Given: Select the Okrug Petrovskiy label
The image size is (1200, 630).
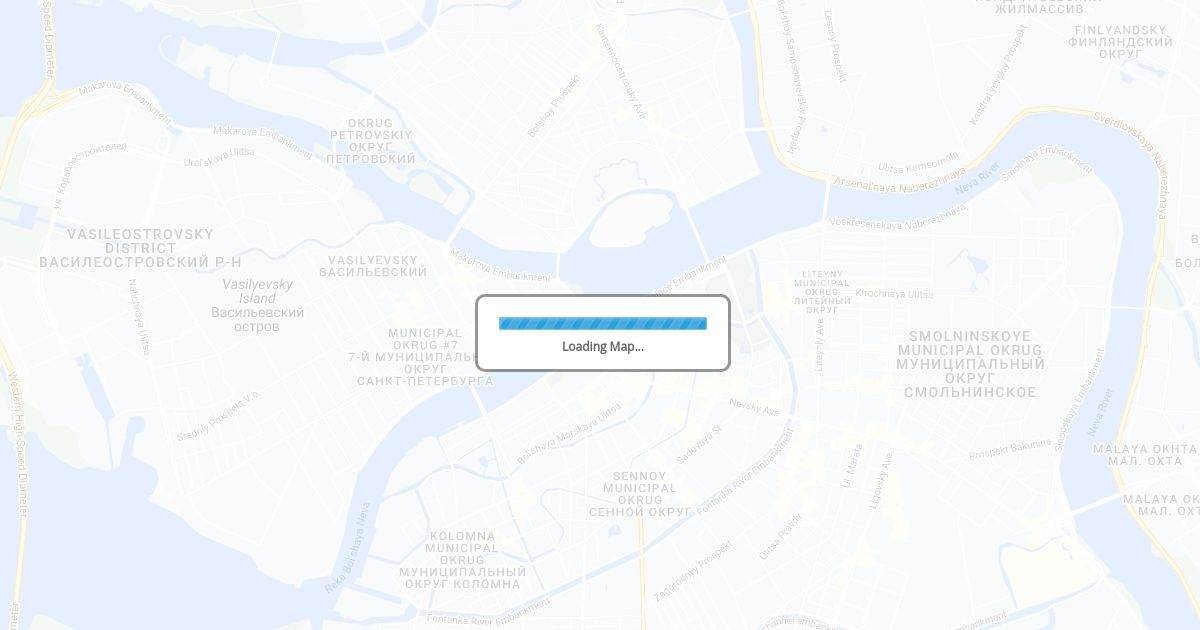Looking at the screenshot, I should (371, 141).
